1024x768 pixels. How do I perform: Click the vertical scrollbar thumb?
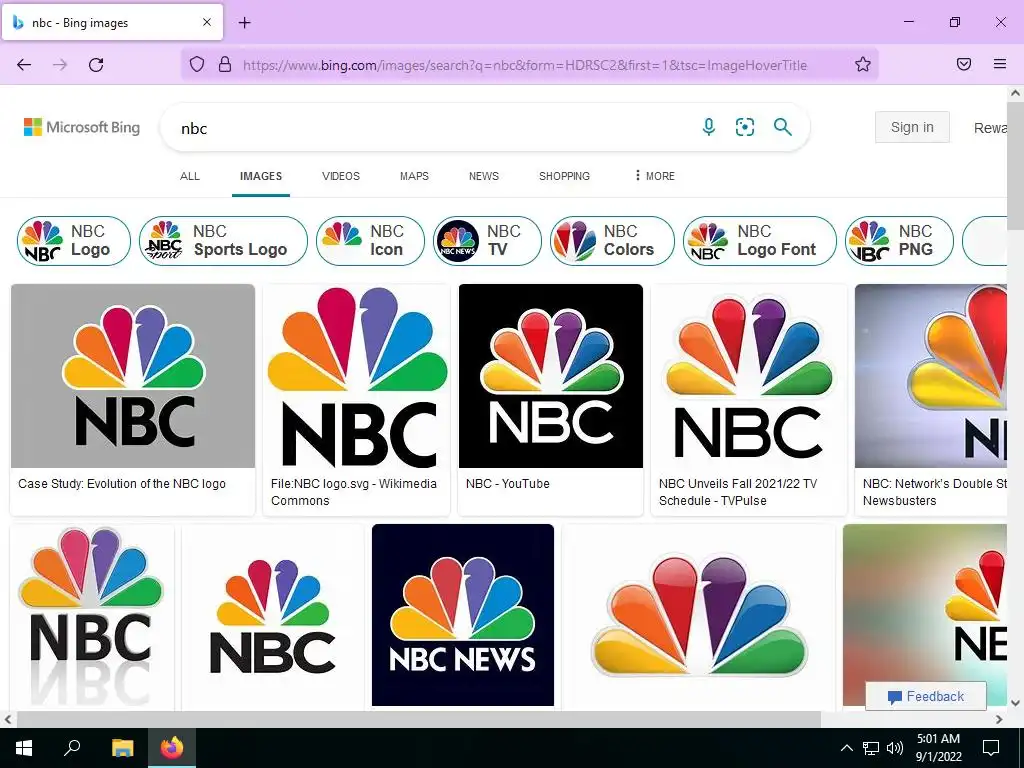[x=1015, y=165]
